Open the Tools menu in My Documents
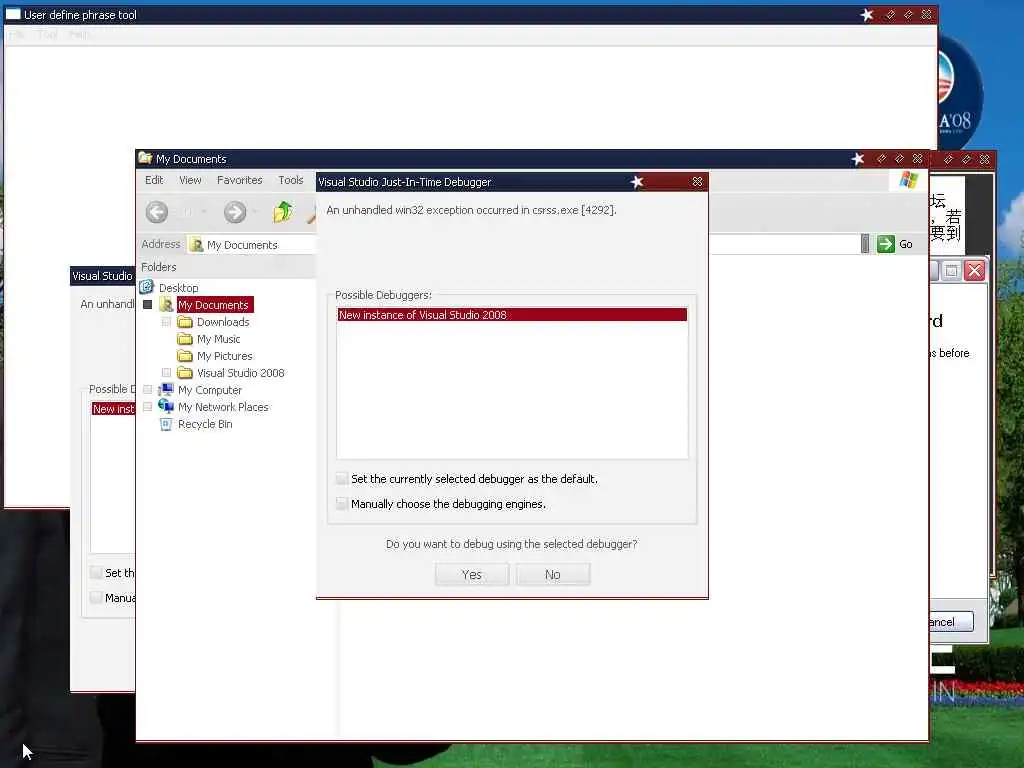Image resolution: width=1024 pixels, height=768 pixels. point(291,180)
